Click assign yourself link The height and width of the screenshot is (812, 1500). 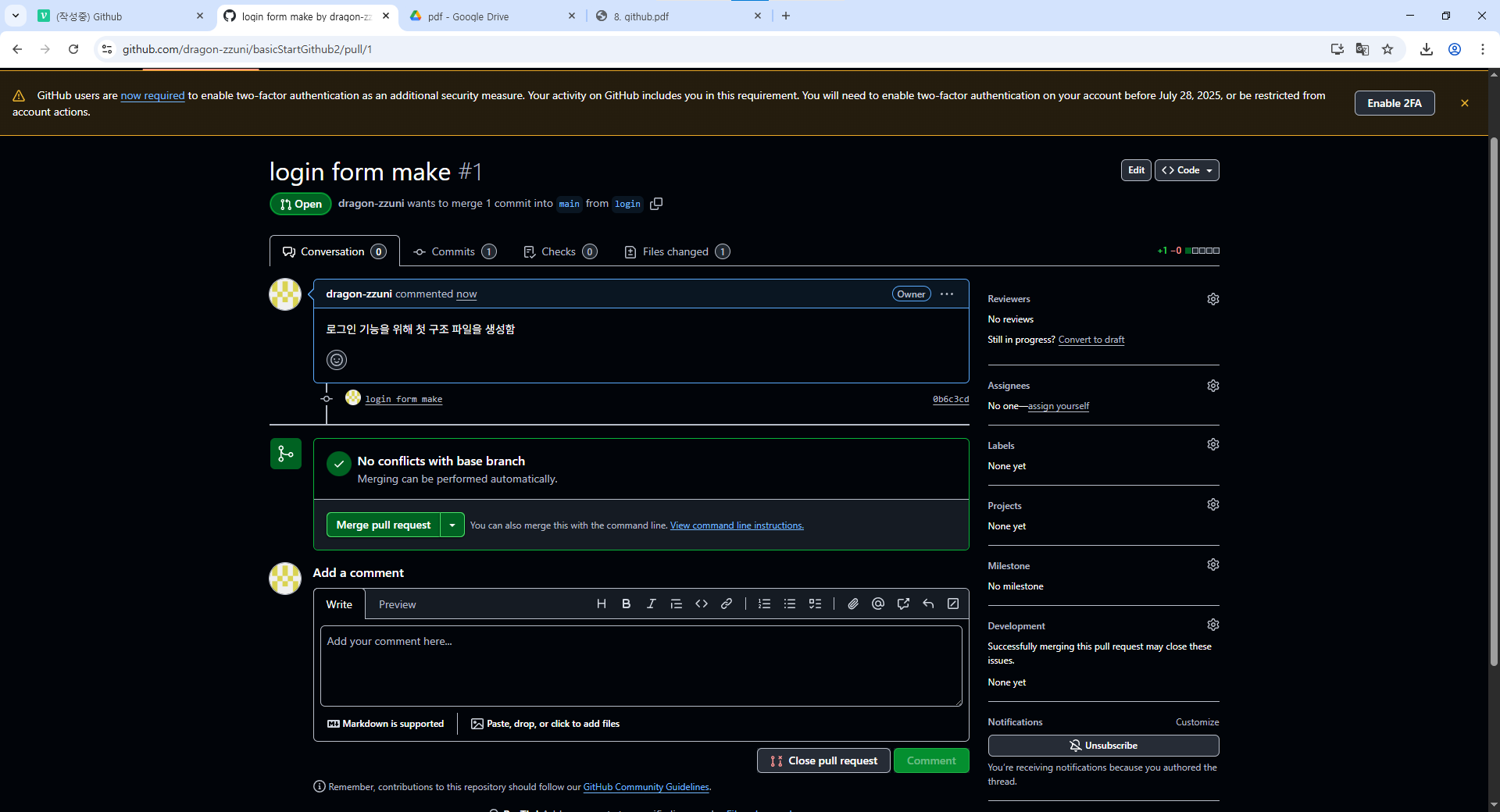1058,406
